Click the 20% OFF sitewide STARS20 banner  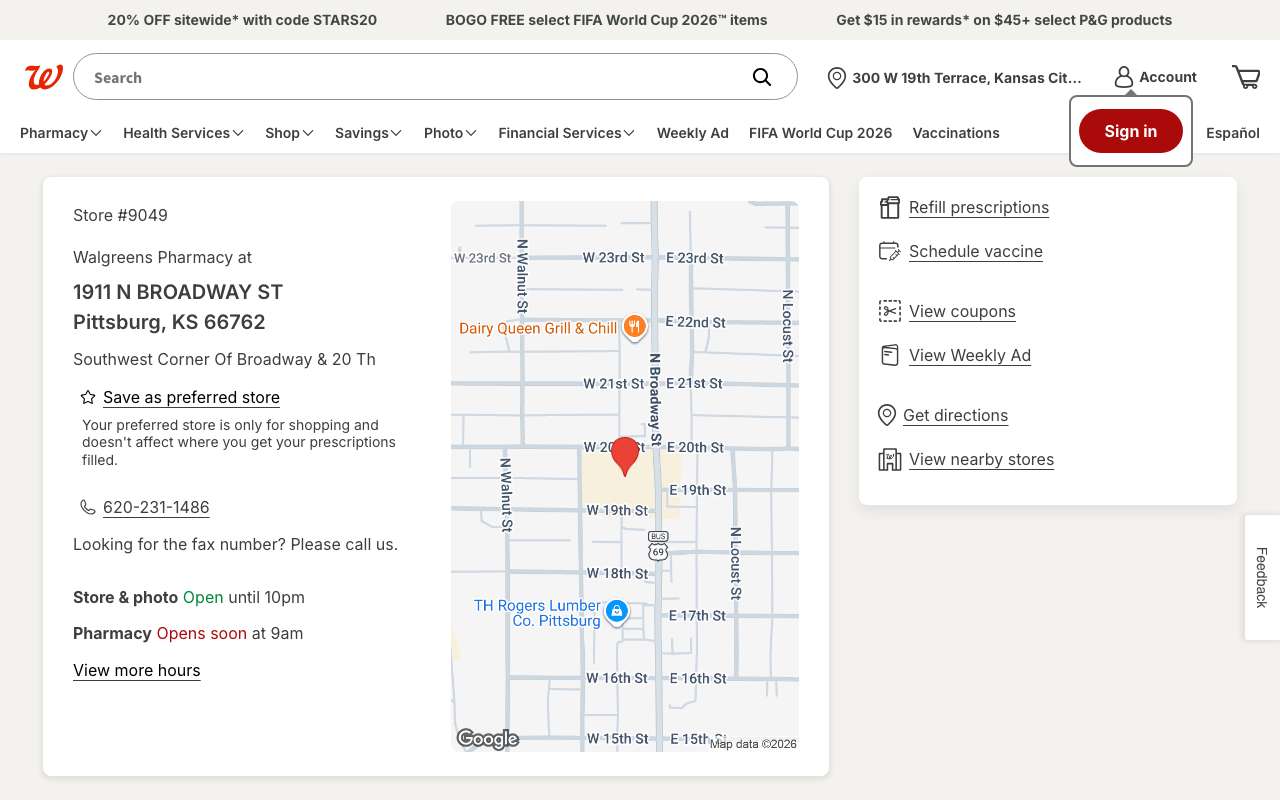pos(242,20)
